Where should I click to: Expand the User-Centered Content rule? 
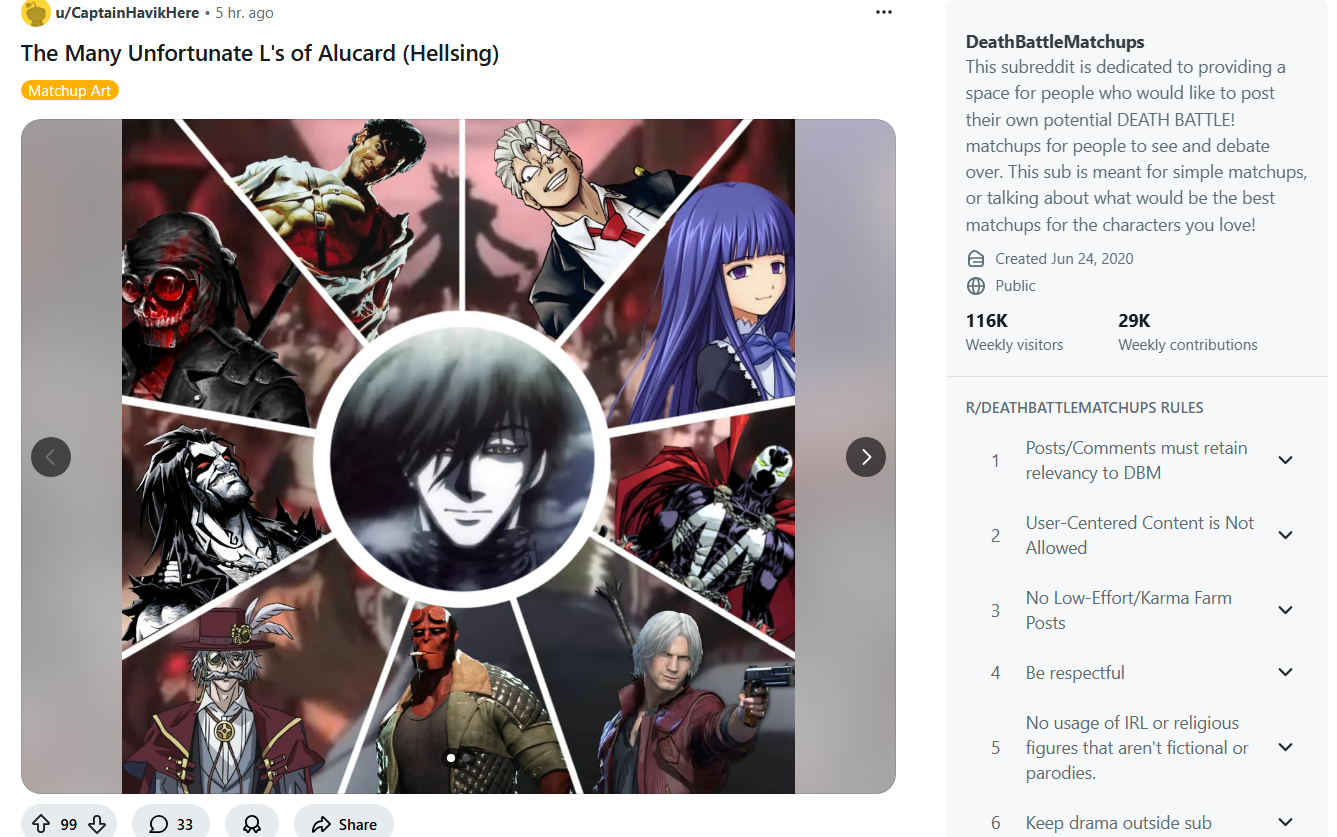tap(1286, 535)
